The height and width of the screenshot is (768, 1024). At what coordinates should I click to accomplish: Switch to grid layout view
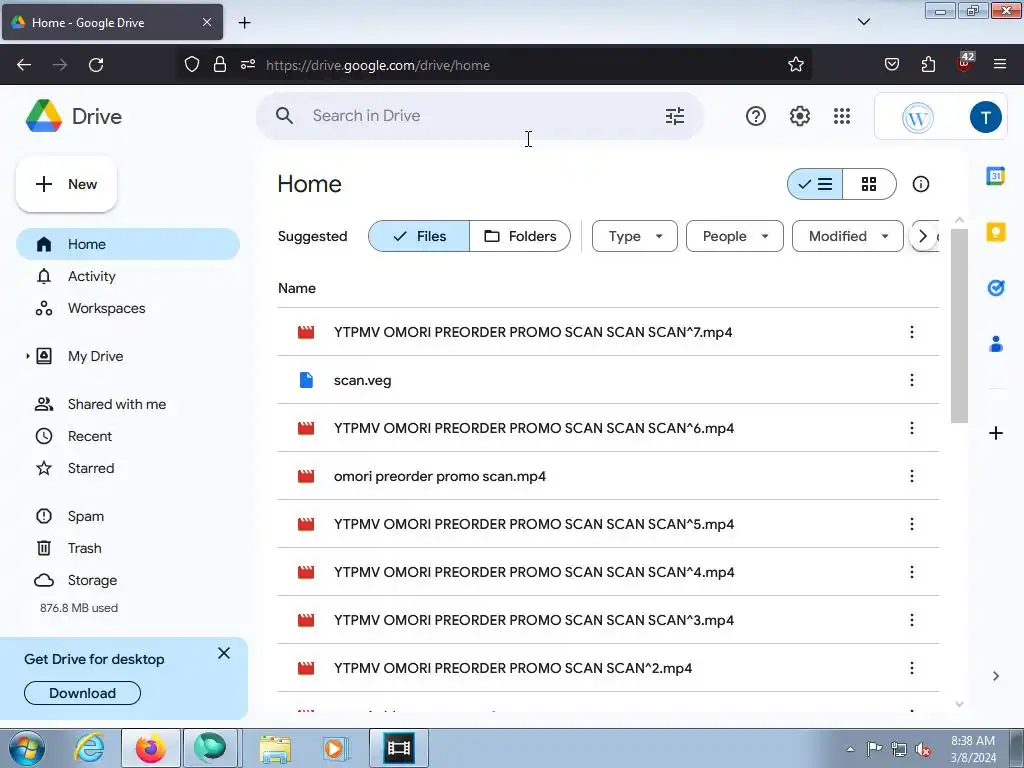pos(869,184)
